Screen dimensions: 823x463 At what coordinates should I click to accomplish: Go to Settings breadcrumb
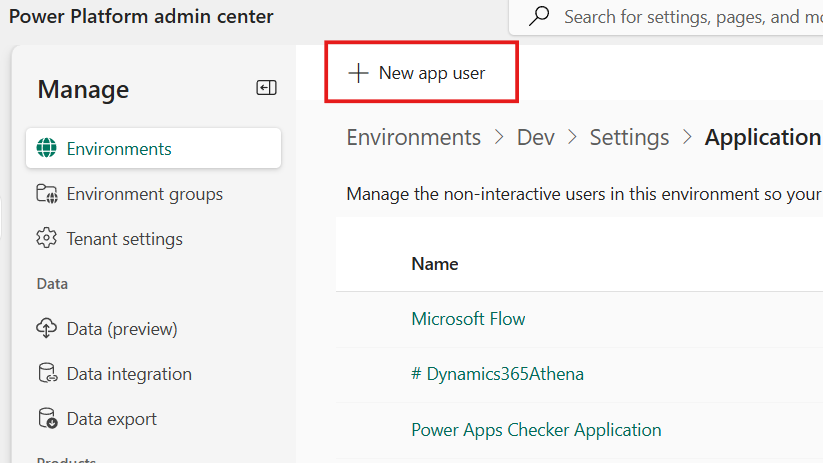click(629, 138)
